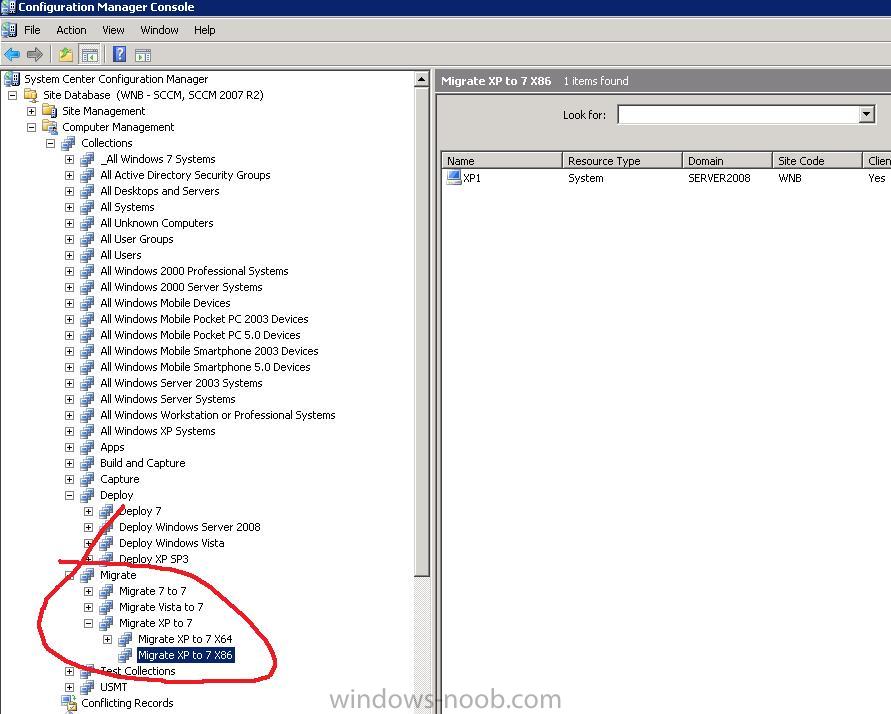Select the XP1 row in results list
This screenshot has height=714, width=891.
(666, 178)
